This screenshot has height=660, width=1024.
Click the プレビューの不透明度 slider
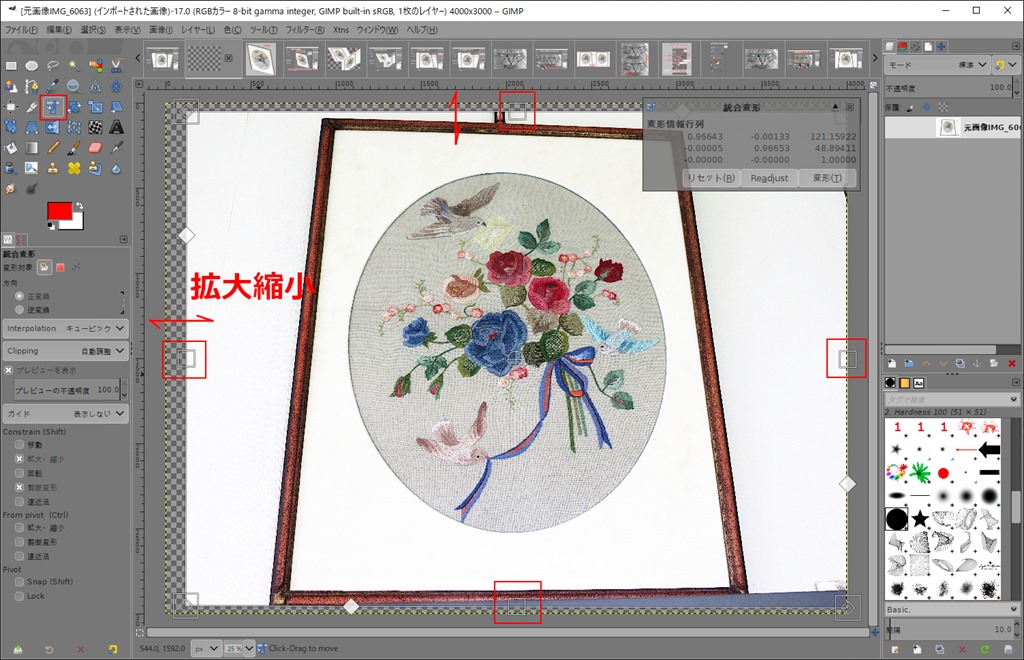coord(67,390)
